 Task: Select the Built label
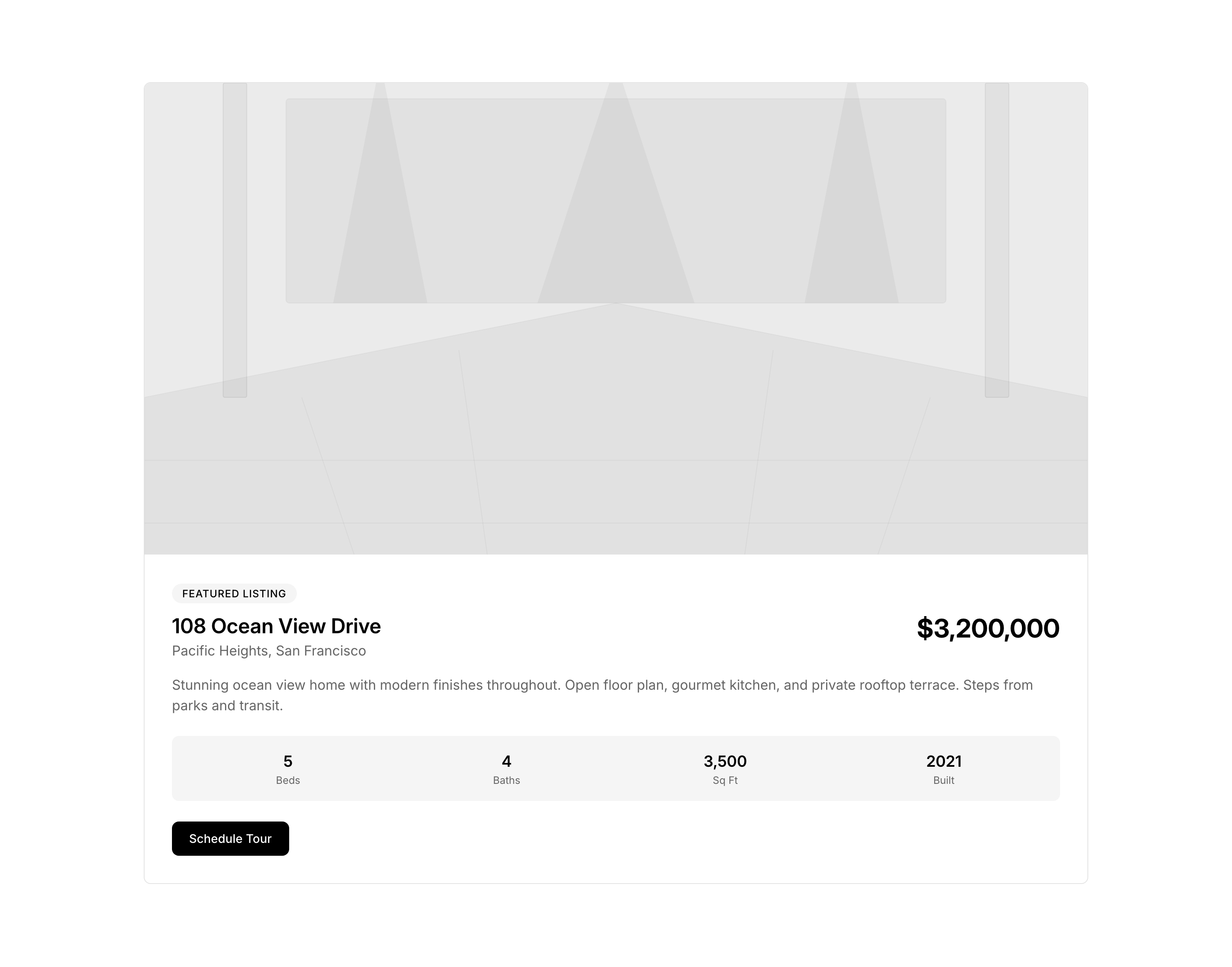pyautogui.click(x=943, y=780)
